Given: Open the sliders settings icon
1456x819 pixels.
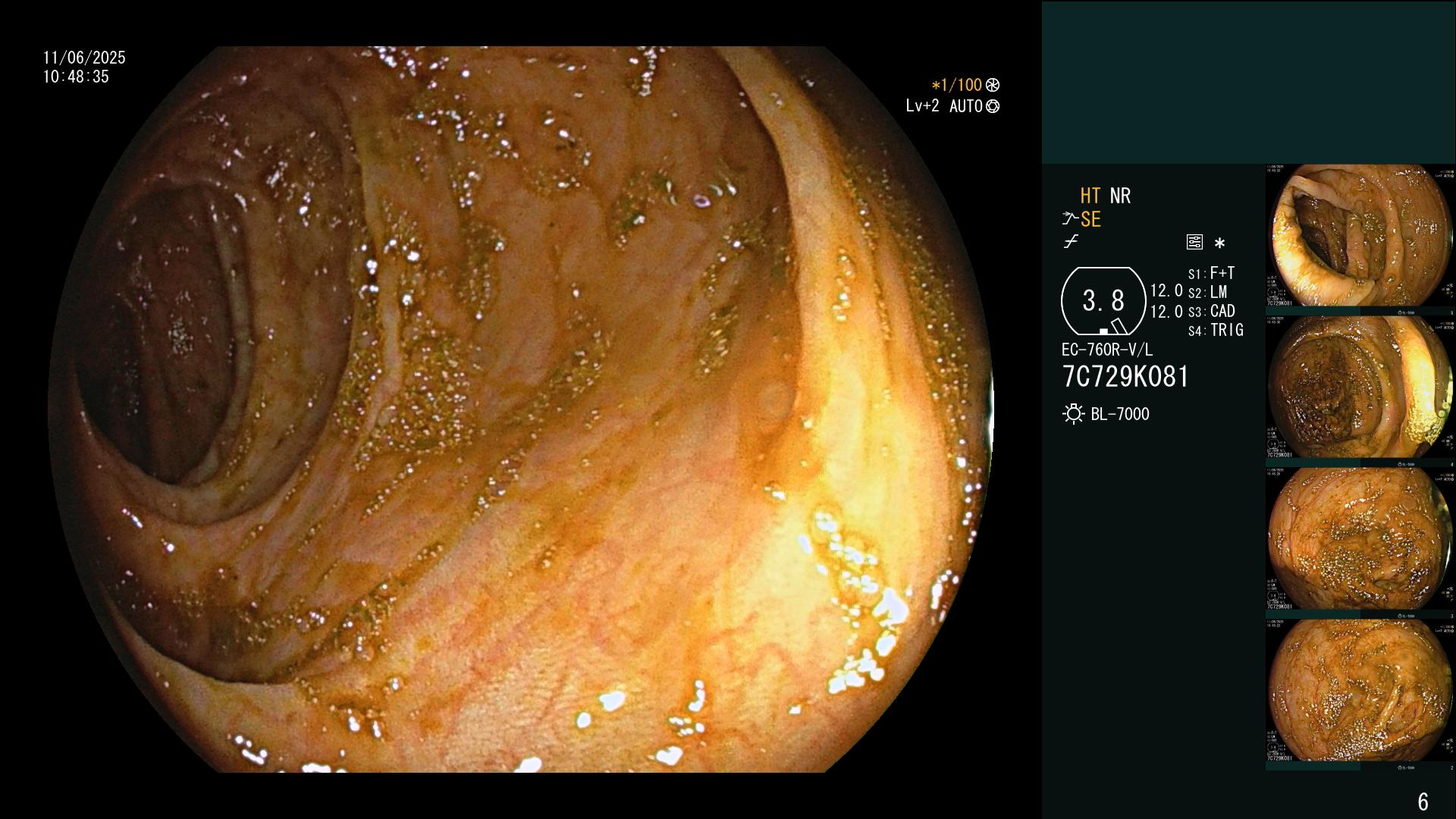Looking at the screenshot, I should (x=1194, y=242).
